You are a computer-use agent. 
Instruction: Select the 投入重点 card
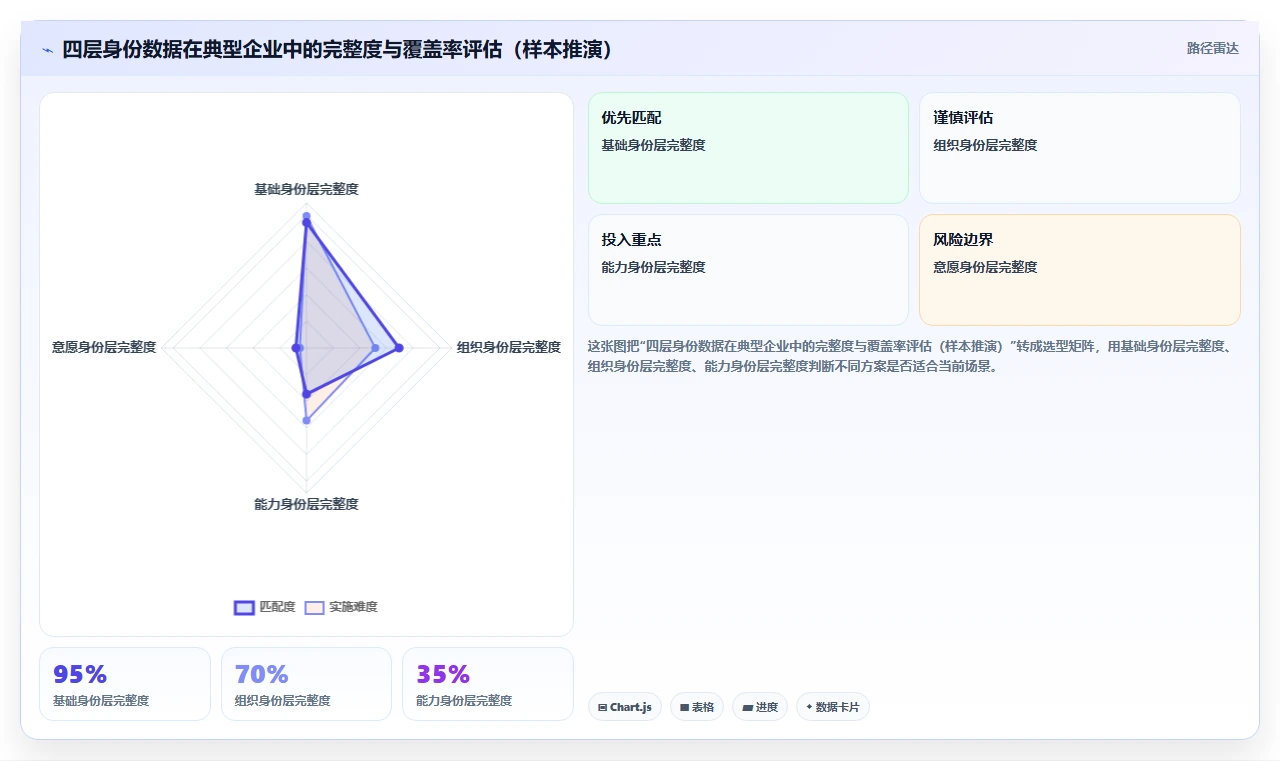tap(748, 270)
